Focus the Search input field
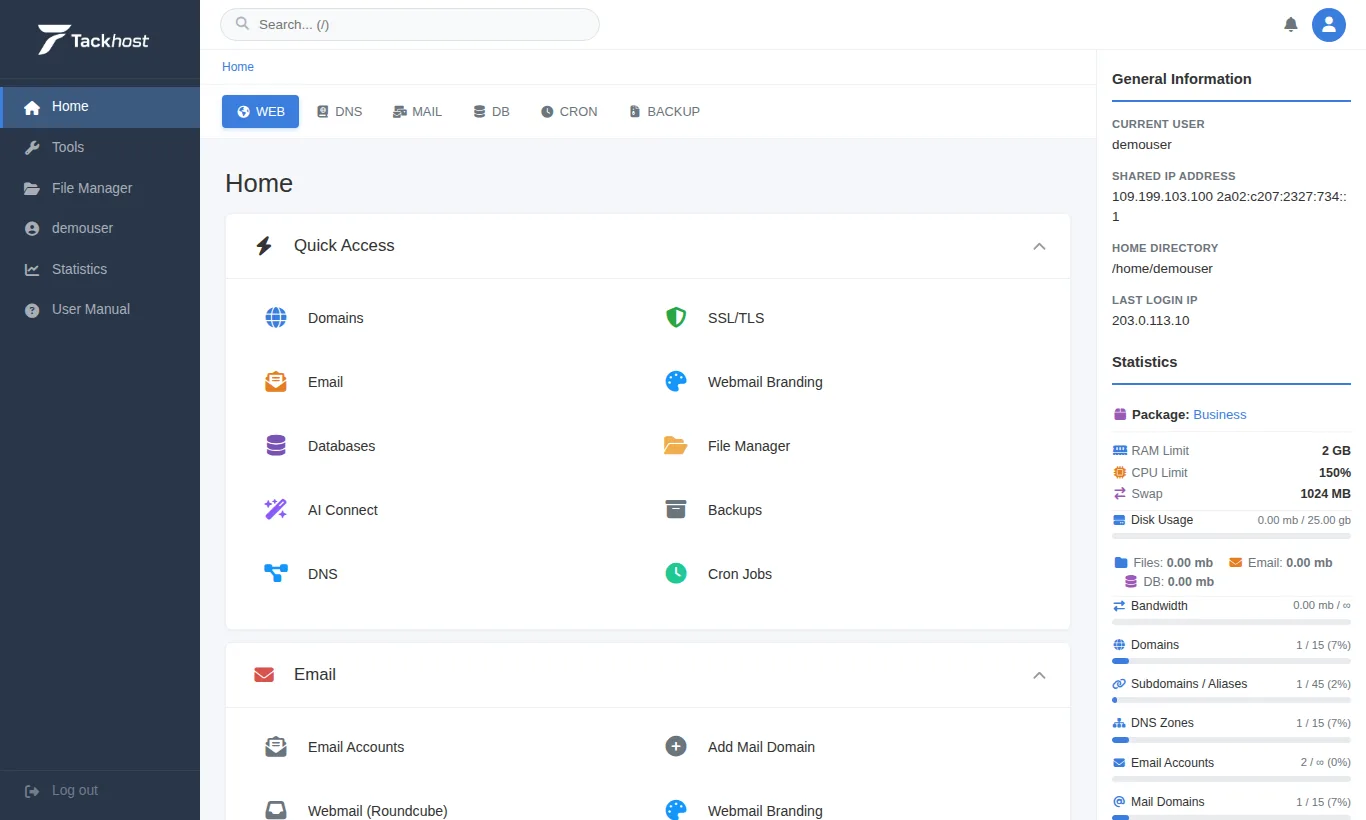Screen dimensions: 1366x820 coord(410,24)
